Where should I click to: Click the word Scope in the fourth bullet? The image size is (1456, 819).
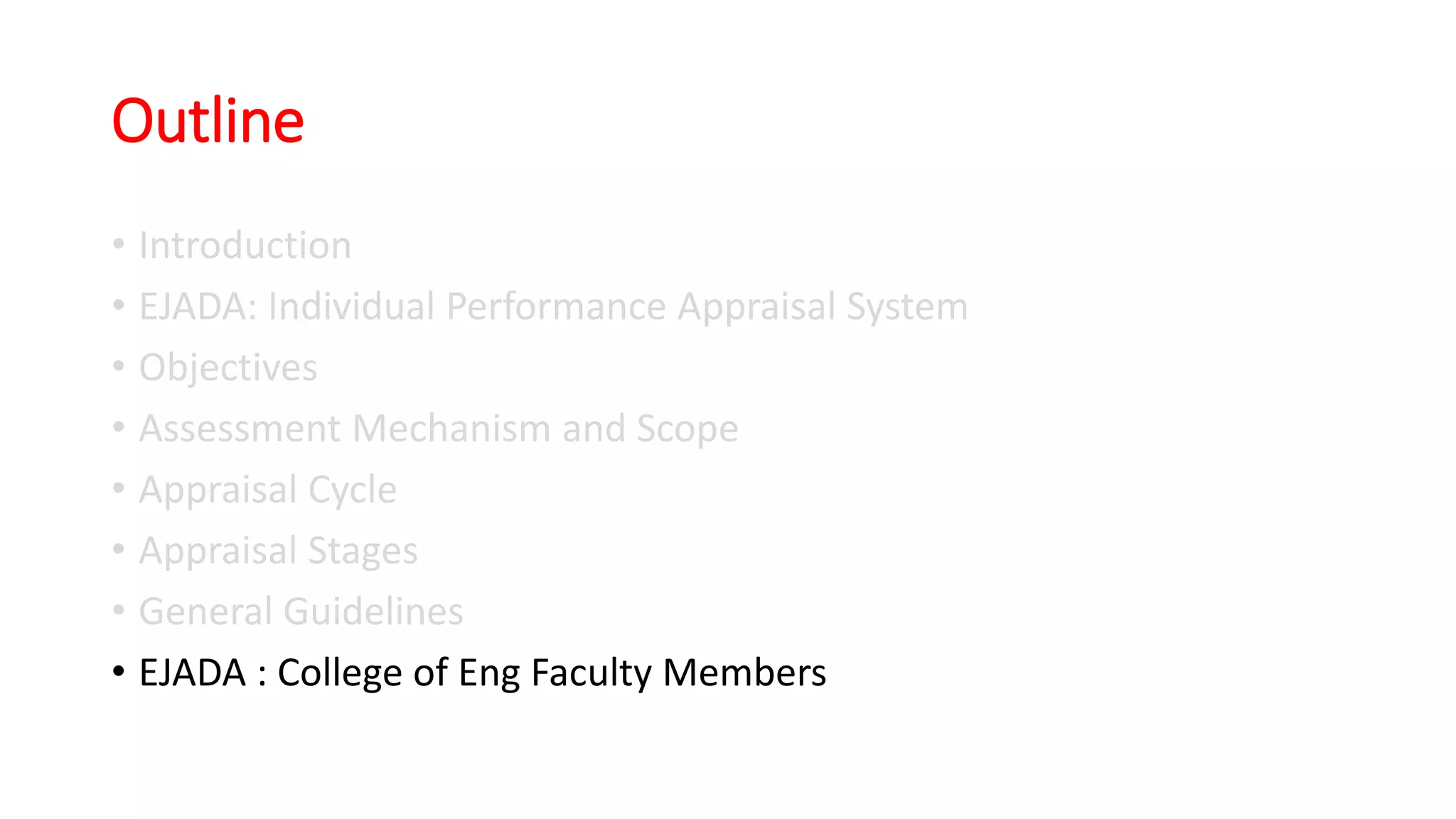pos(687,430)
